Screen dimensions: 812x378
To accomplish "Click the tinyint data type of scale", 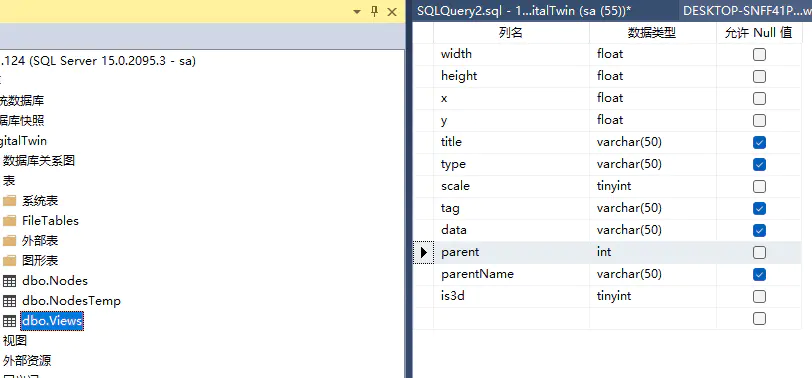I will pyautogui.click(x=652, y=186).
